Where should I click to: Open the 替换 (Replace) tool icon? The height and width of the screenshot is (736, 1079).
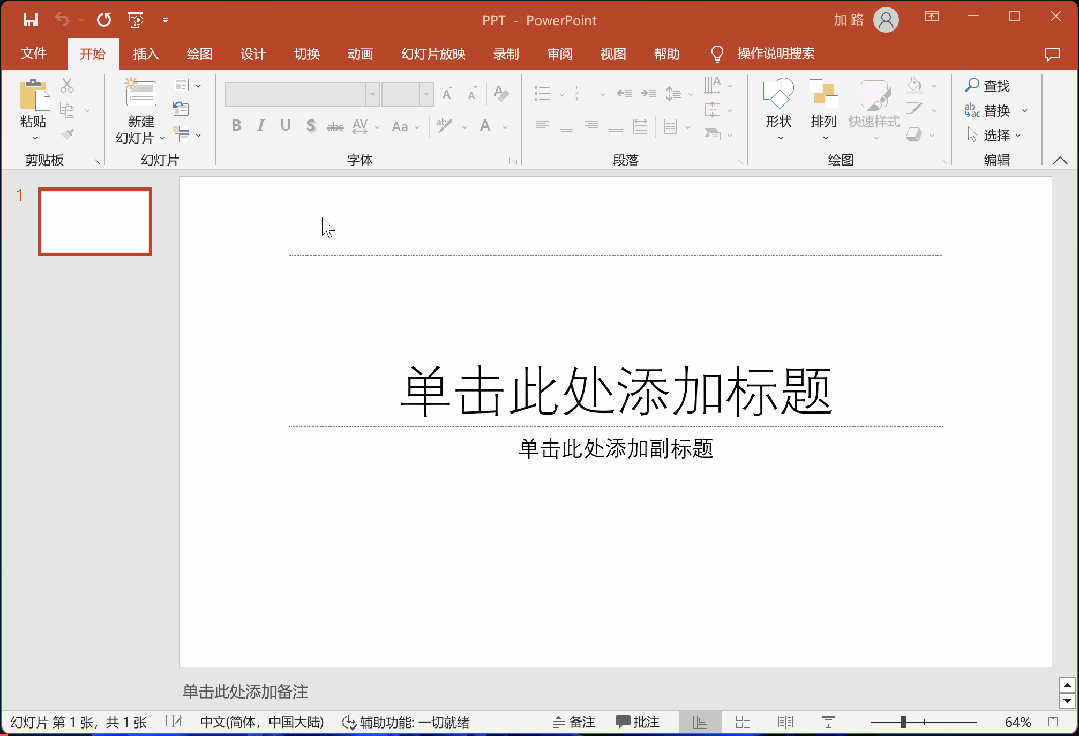click(x=989, y=110)
